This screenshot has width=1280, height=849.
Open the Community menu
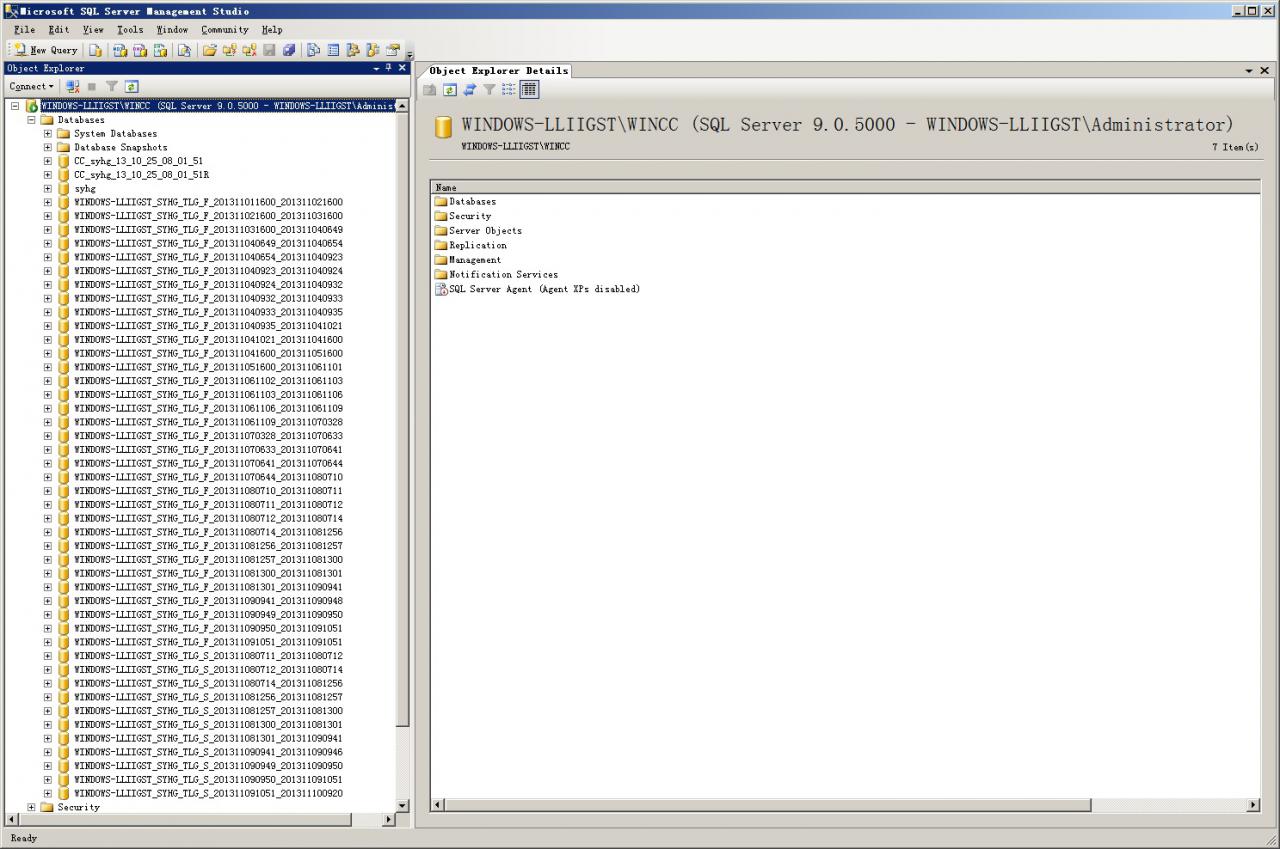click(x=225, y=30)
